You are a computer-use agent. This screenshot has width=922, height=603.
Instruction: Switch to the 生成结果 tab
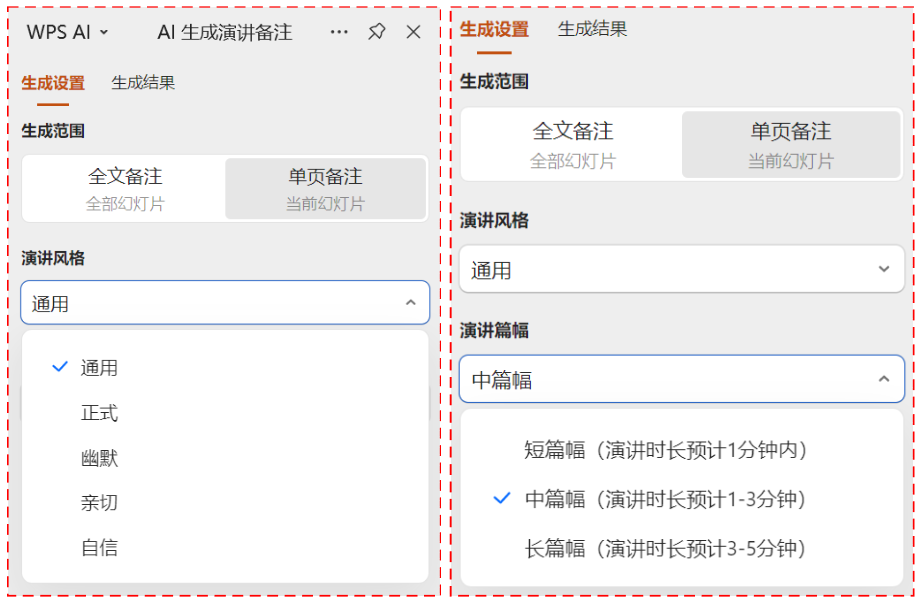(x=141, y=82)
